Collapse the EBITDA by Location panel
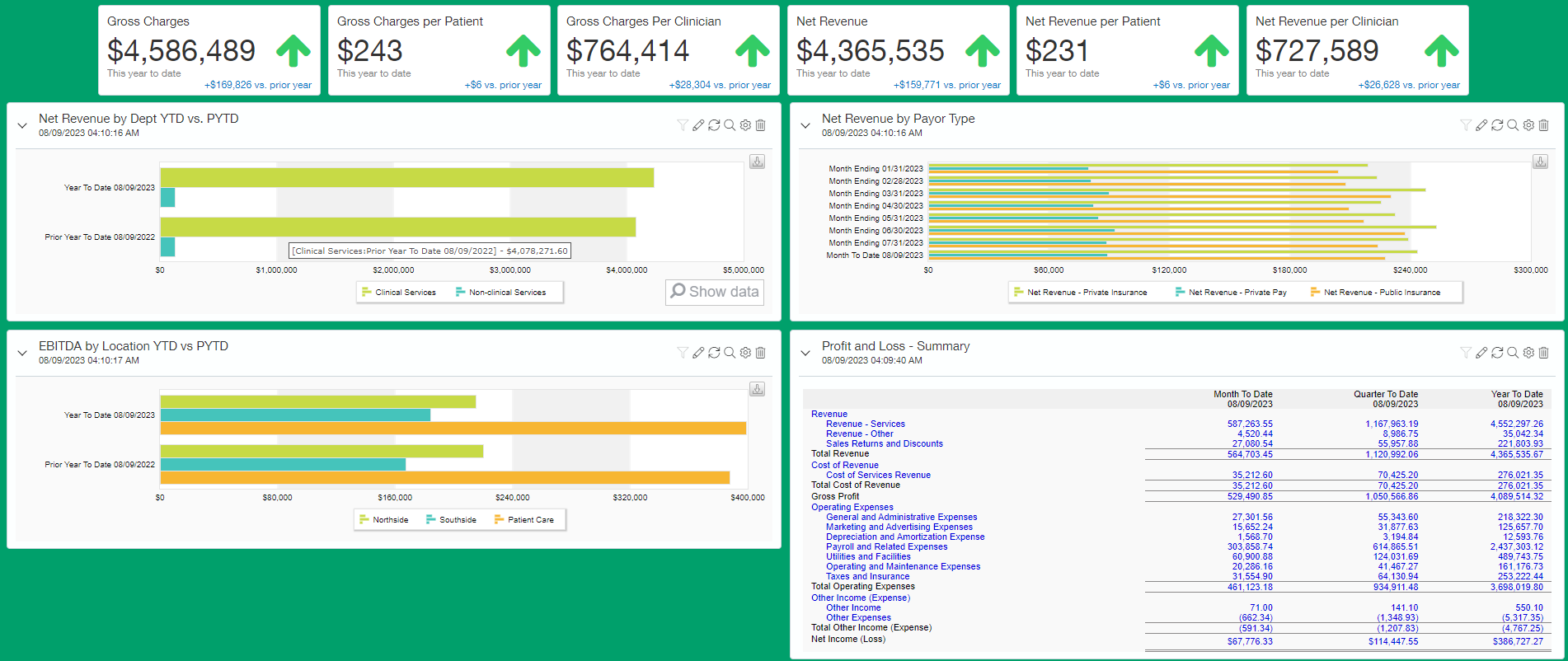The image size is (1568, 661). coord(22,354)
